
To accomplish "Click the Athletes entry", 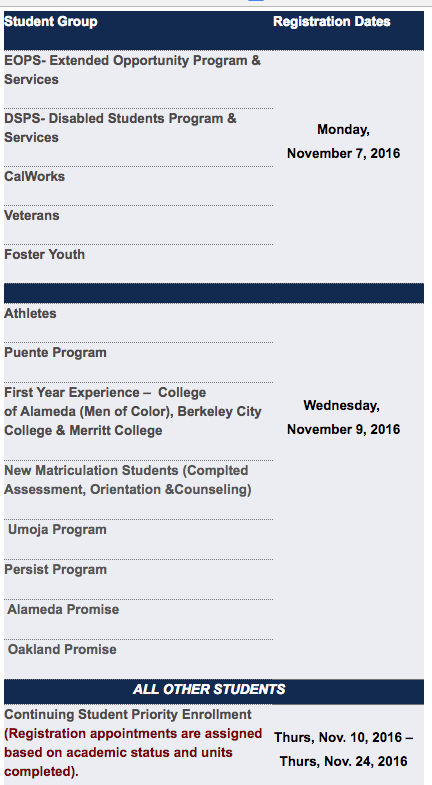I will 30,314.
